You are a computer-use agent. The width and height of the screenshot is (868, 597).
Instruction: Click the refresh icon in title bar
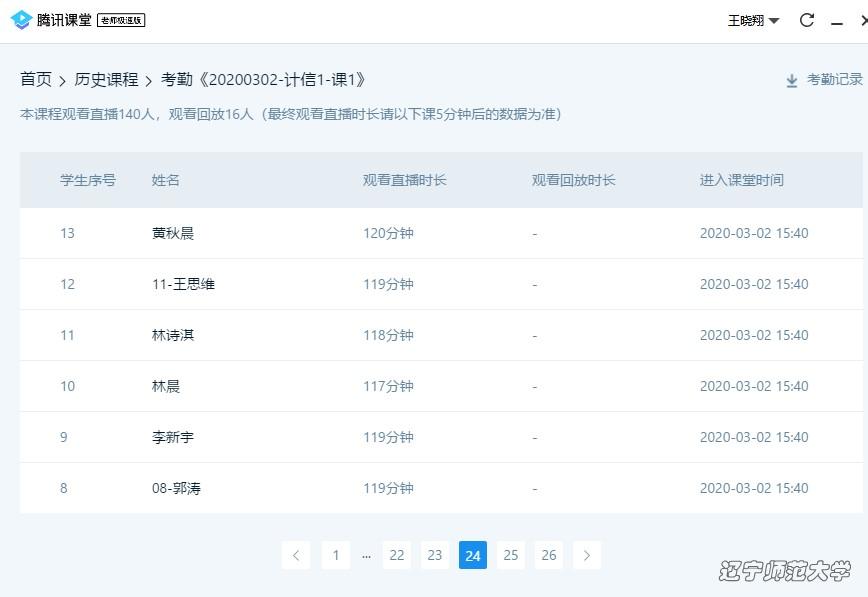[x=807, y=20]
